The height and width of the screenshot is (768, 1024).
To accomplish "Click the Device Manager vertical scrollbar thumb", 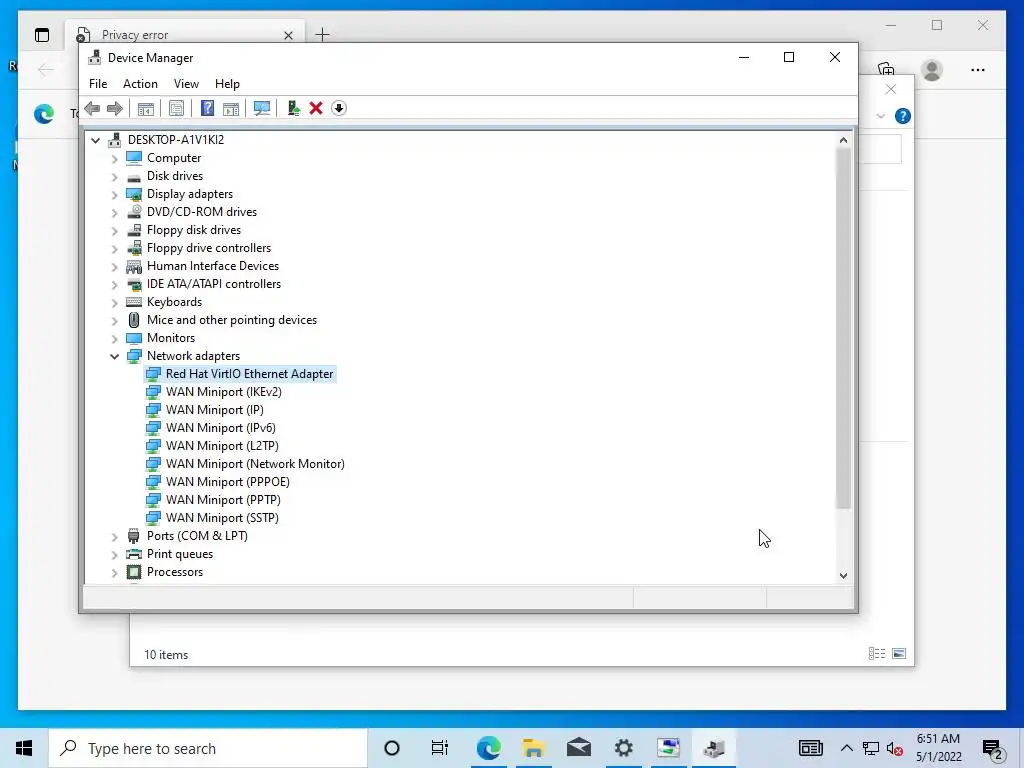I will [x=843, y=328].
